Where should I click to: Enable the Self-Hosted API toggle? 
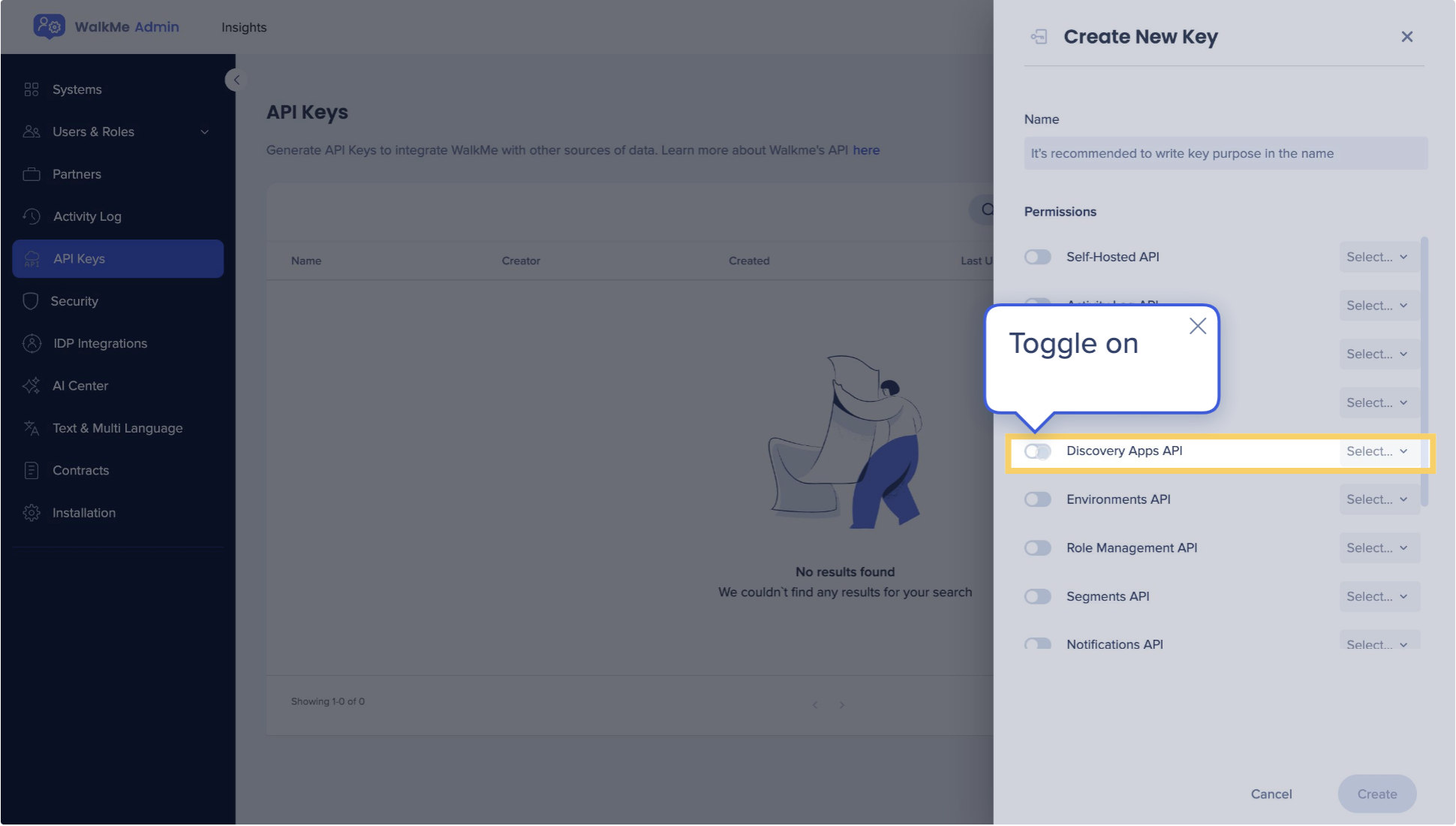1038,257
